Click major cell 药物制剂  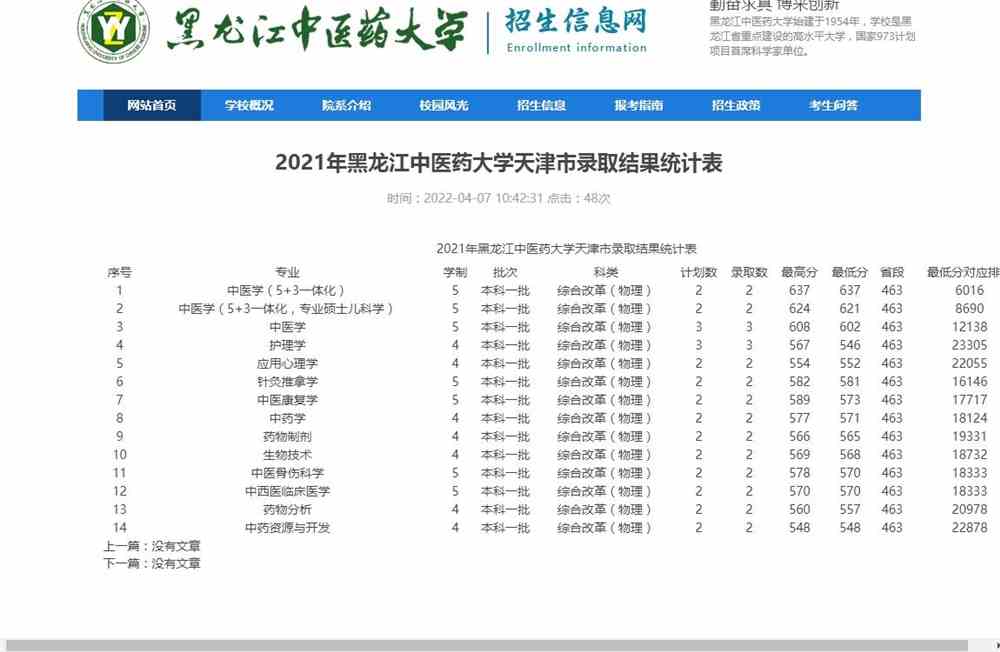point(287,436)
